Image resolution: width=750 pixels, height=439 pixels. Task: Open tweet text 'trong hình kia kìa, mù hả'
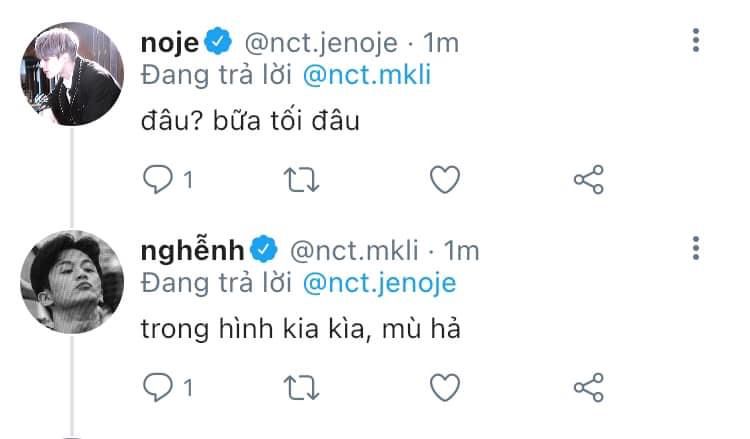[x=300, y=329]
